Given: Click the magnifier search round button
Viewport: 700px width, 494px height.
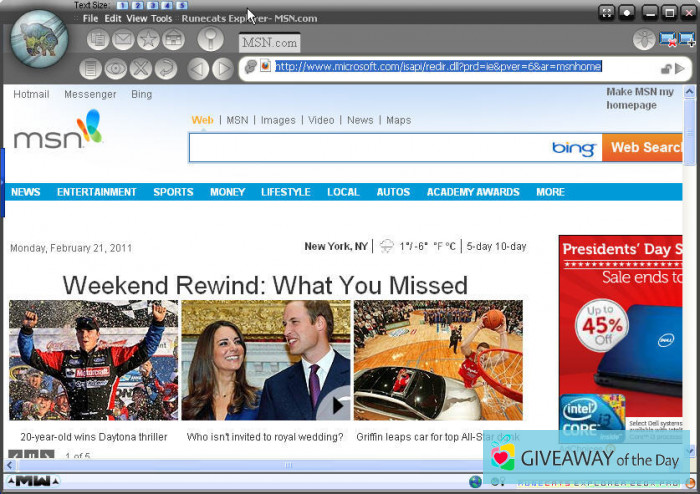Looking at the screenshot, I should pos(210,39).
